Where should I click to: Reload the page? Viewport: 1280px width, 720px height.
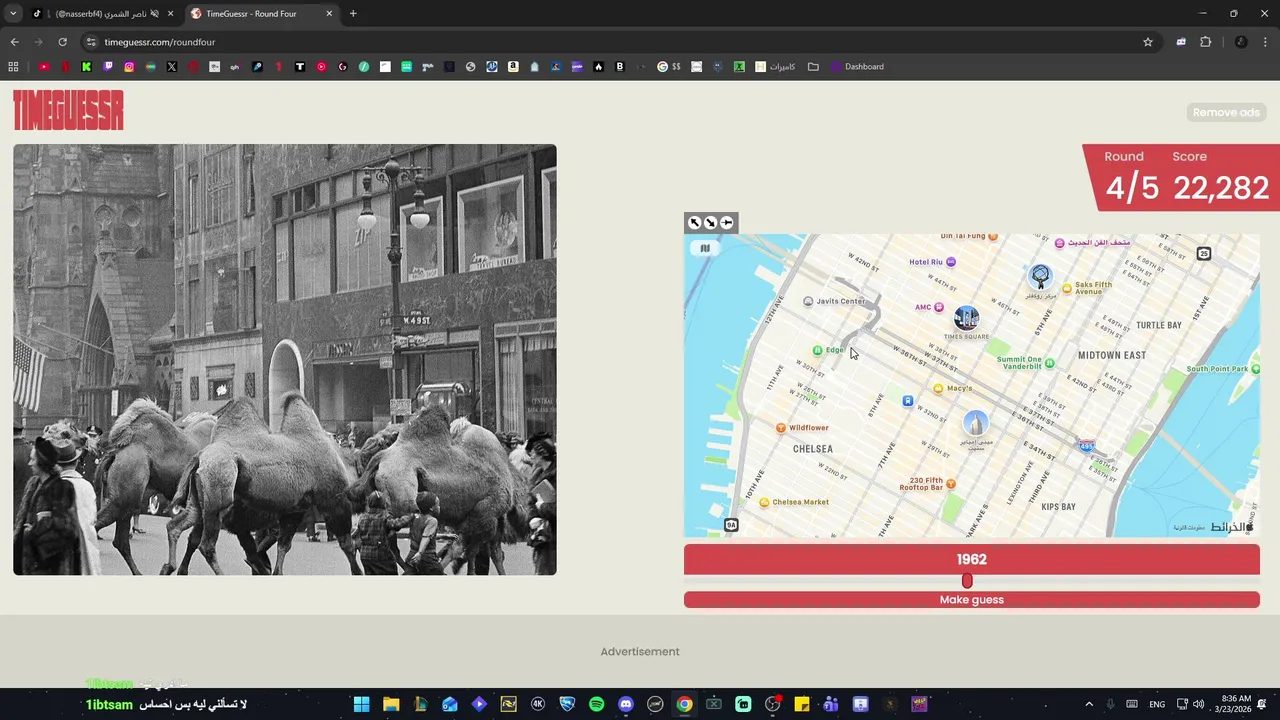point(62,42)
